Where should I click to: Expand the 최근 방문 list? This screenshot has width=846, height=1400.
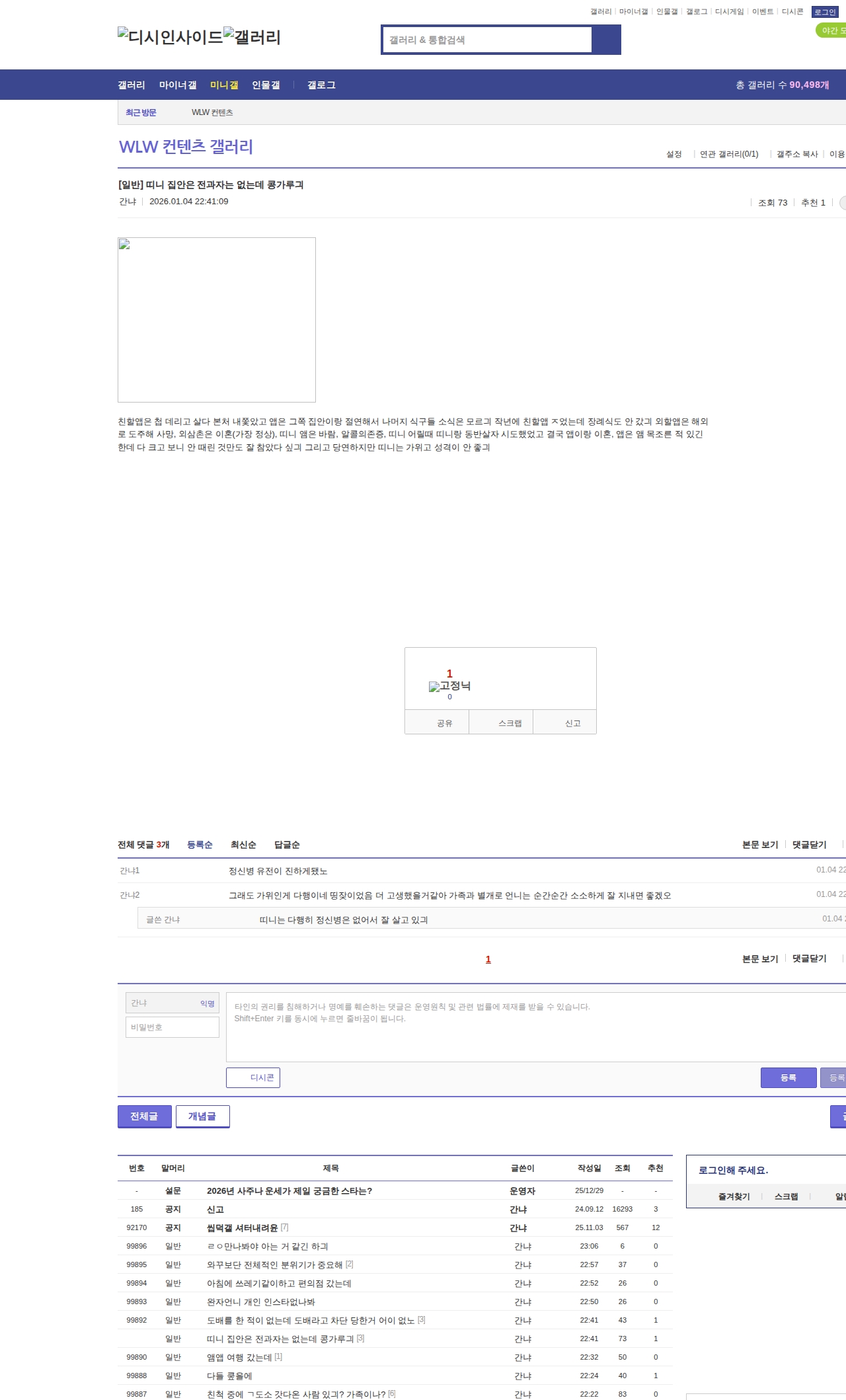point(141,112)
